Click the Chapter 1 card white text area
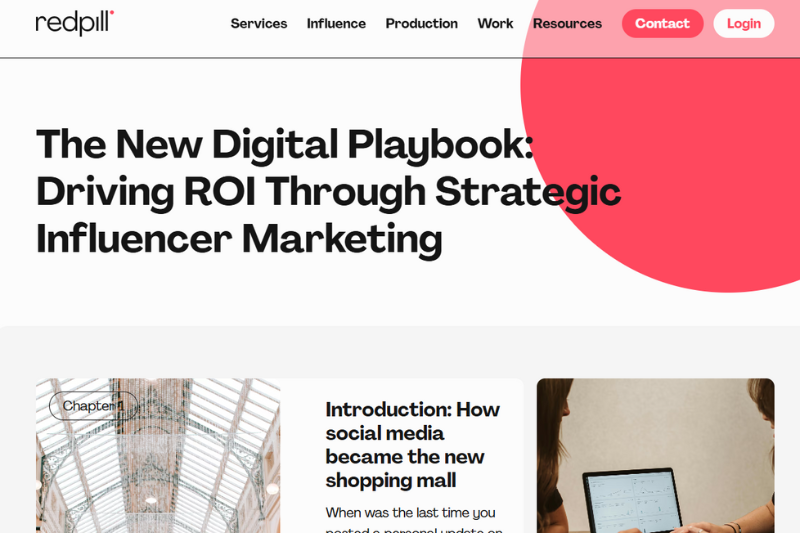Image resolution: width=800 pixels, height=533 pixels. (x=402, y=455)
